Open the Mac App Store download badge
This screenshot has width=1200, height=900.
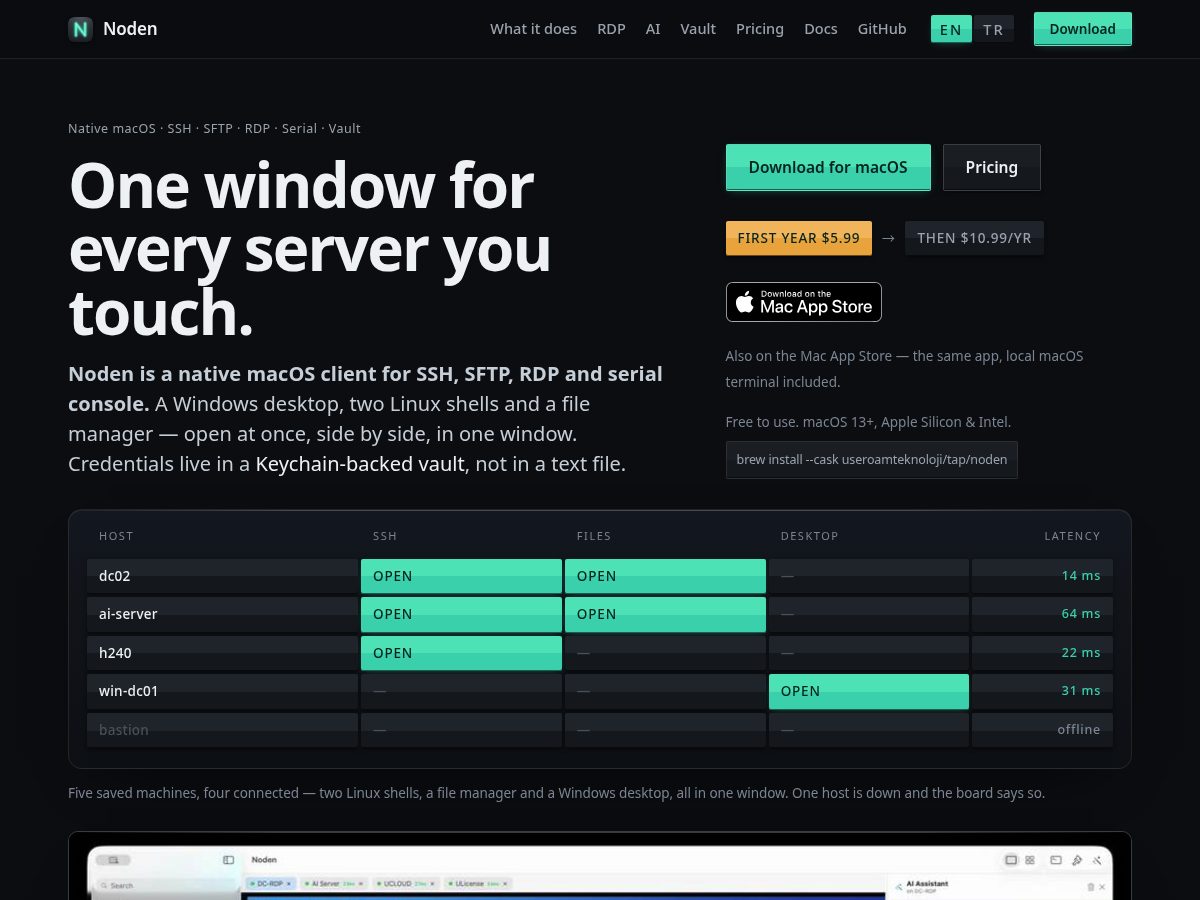[804, 302]
